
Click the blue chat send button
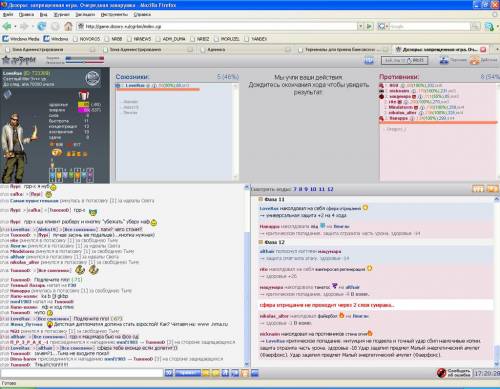pyautogui.click(x=188, y=373)
